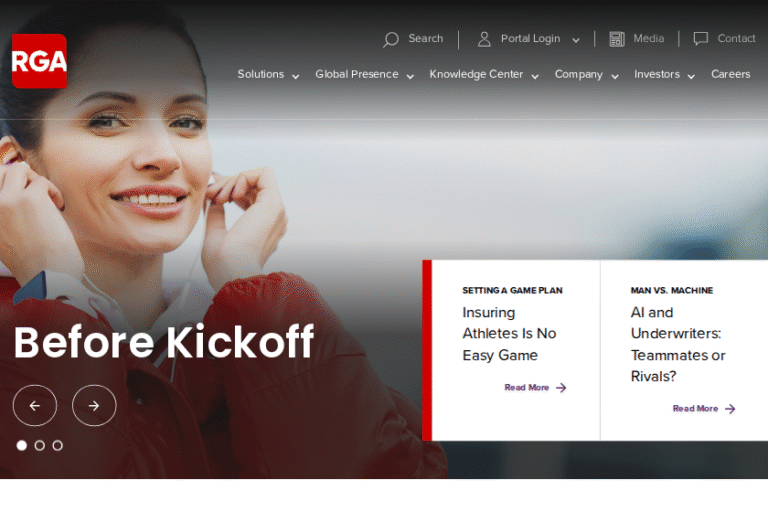The width and height of the screenshot is (768, 512).
Task: Read more about Insuring Athletes article
Action: point(534,388)
